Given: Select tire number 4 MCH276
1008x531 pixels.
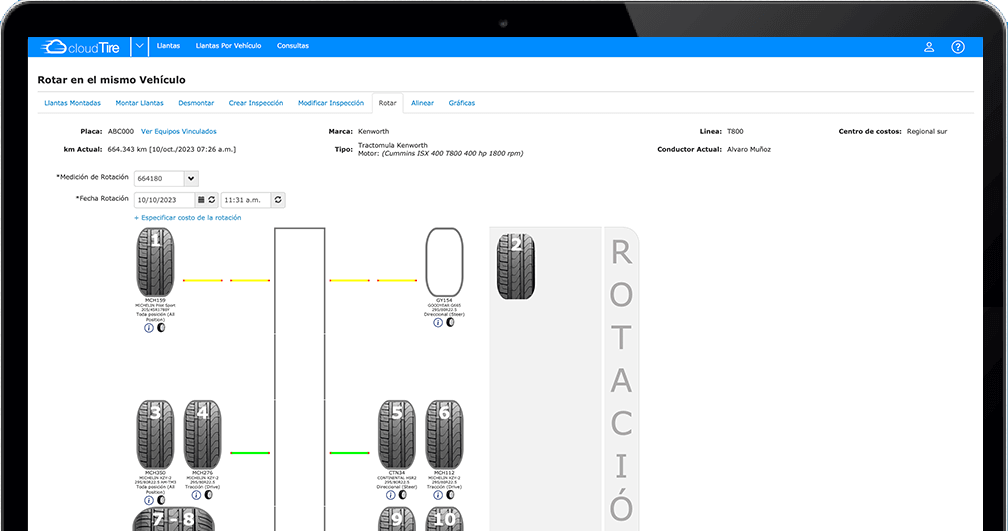Looking at the screenshot, I should [202, 435].
